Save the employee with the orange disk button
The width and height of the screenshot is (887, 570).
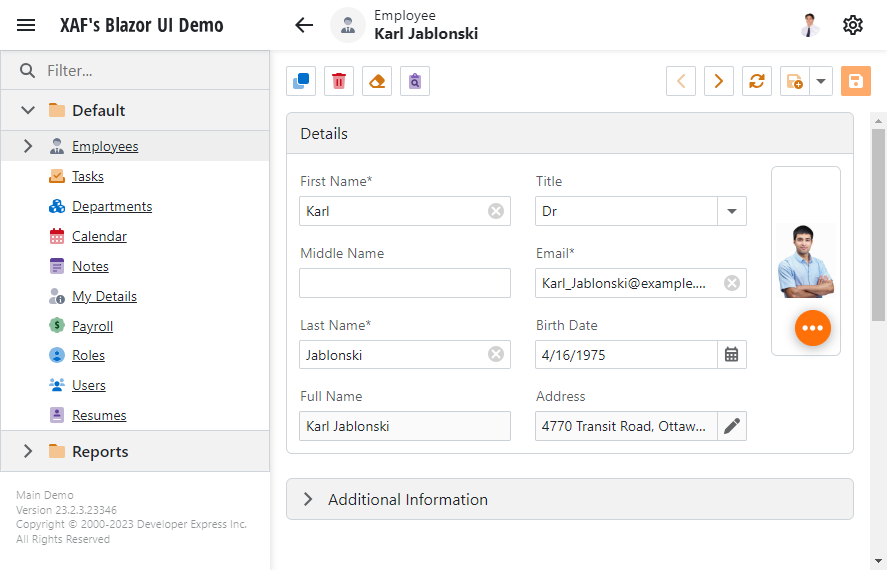point(856,81)
